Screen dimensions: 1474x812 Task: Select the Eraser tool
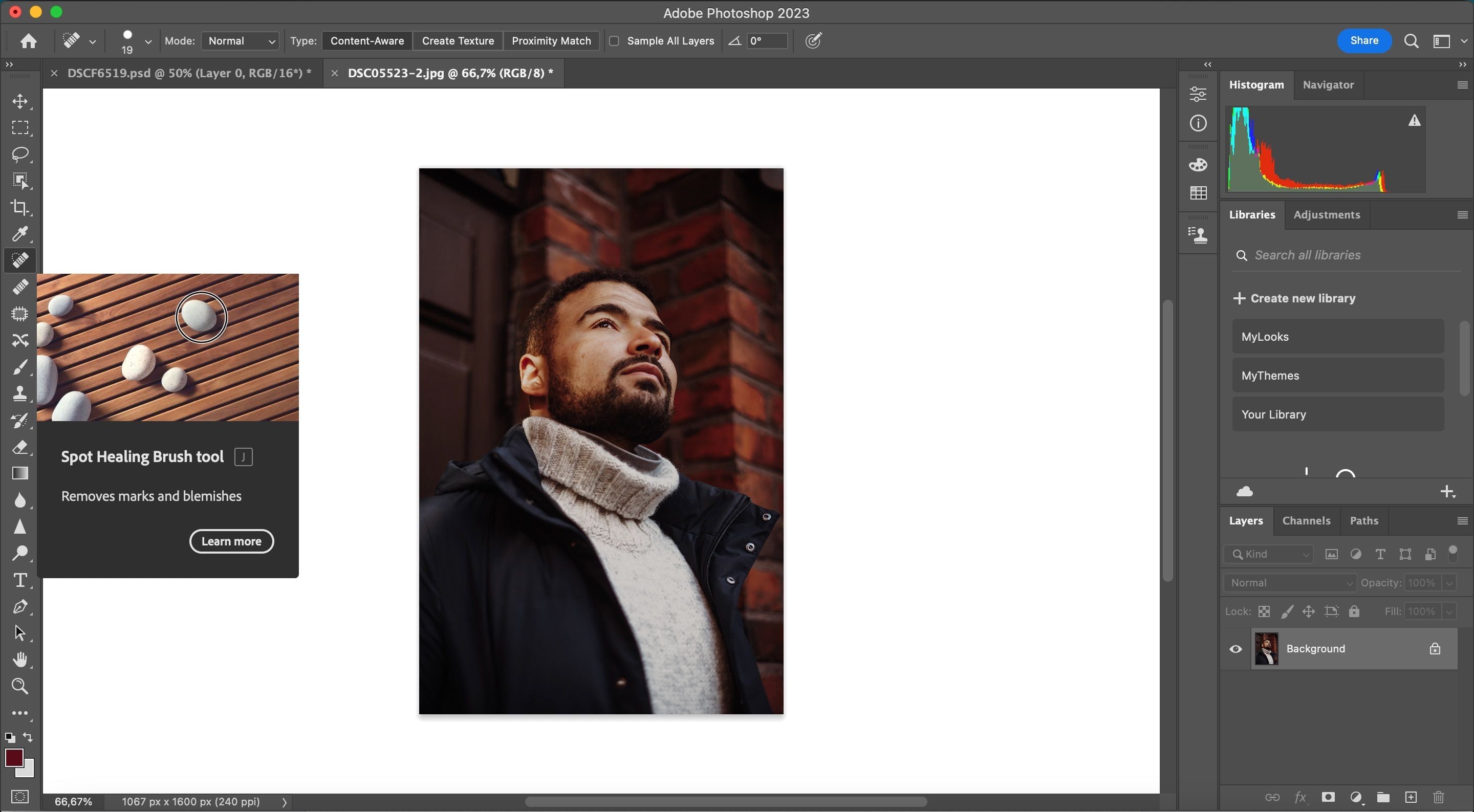(20, 447)
